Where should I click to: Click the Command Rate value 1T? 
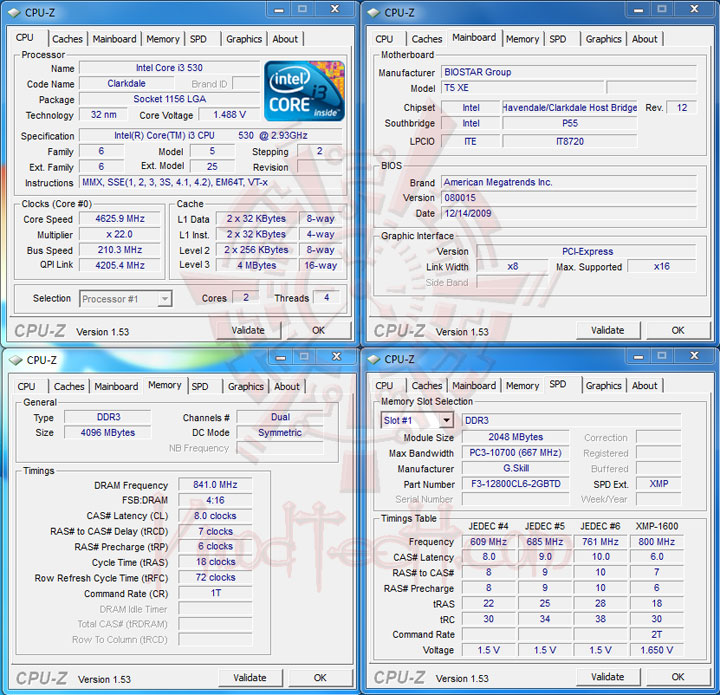click(215, 593)
